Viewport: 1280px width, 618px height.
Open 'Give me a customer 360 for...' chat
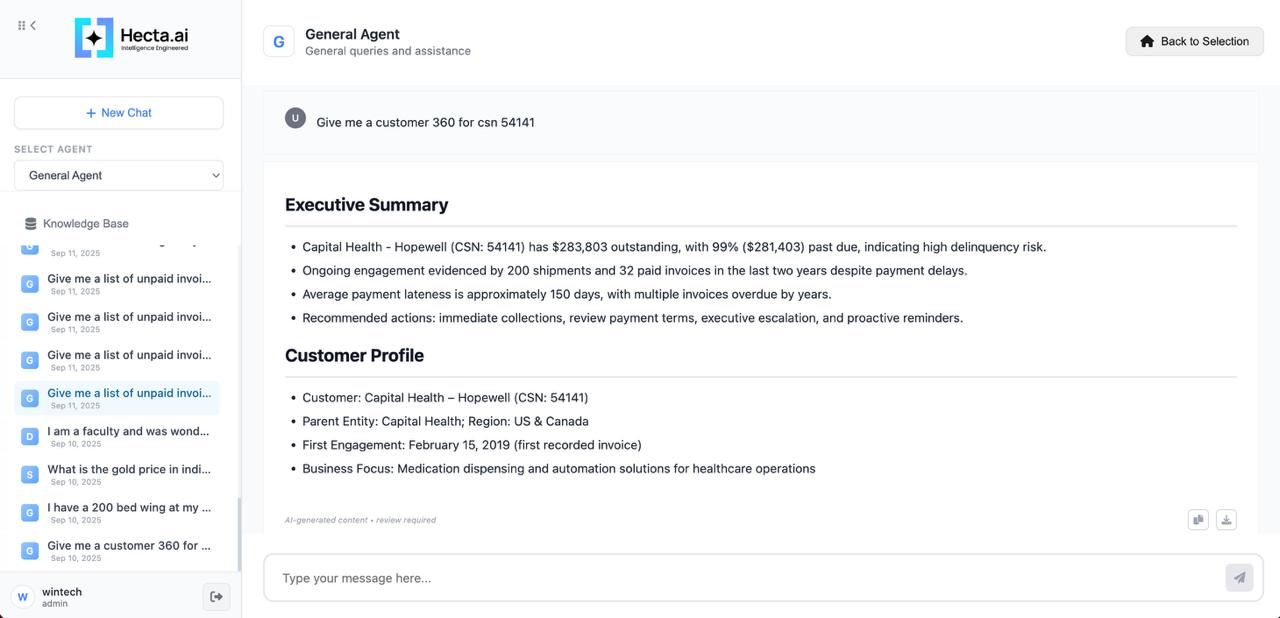tap(128, 546)
